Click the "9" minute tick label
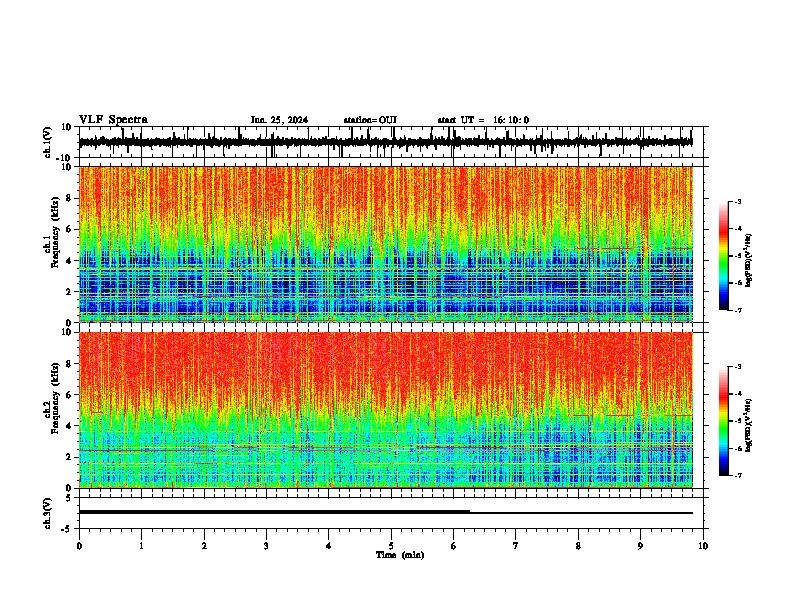The width and height of the screenshot is (792, 612). (640, 546)
